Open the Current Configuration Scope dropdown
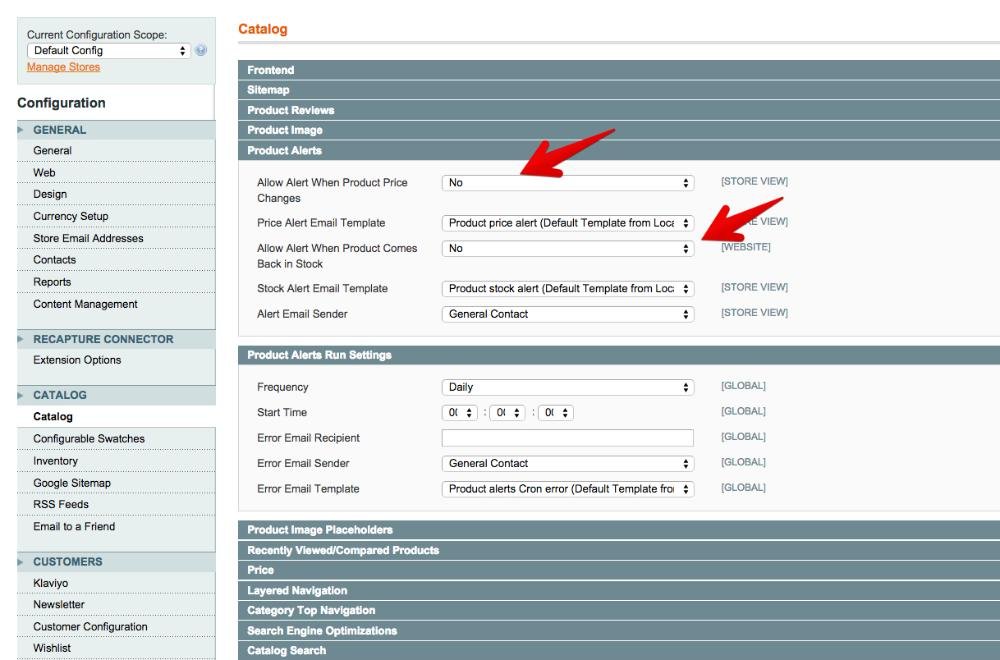The height and width of the screenshot is (660, 1000). pos(109,51)
